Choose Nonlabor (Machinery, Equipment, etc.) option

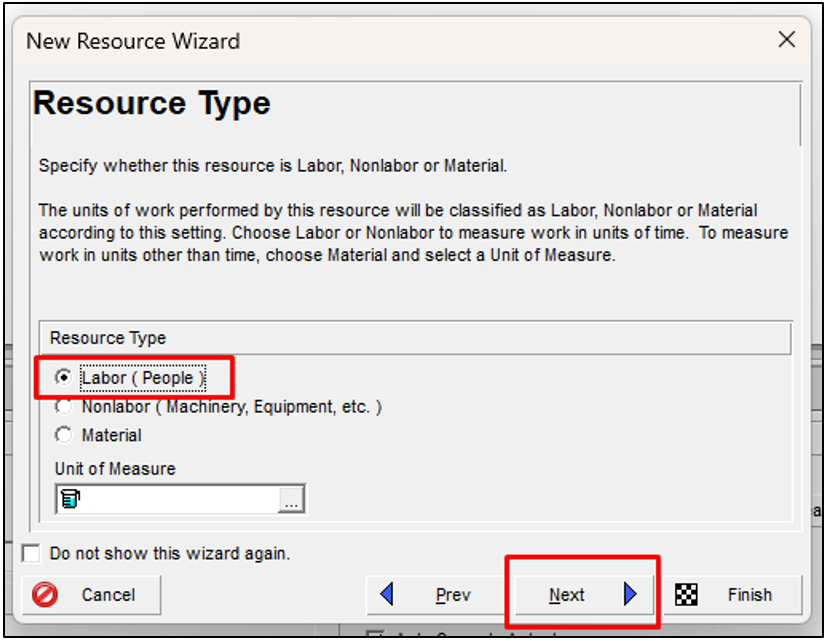tap(64, 407)
